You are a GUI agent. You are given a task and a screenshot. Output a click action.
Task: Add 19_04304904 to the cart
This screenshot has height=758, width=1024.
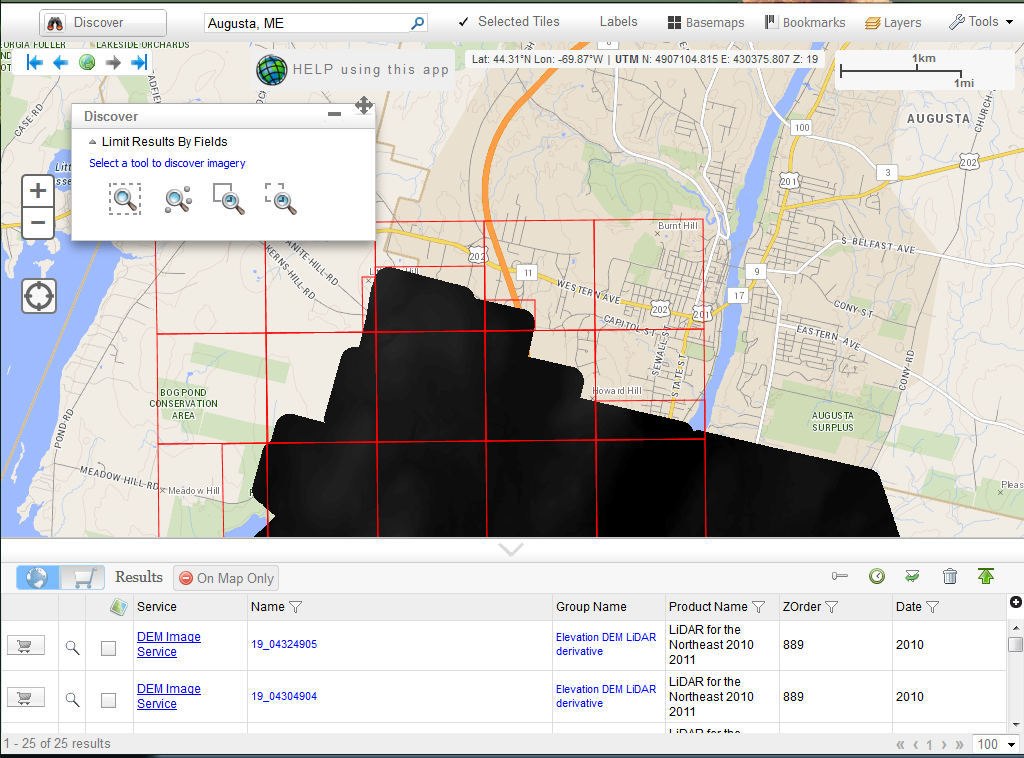tap(25, 697)
